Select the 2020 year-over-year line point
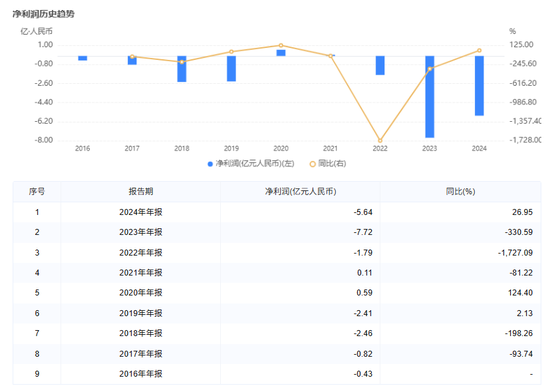550x392 pixels. tap(281, 45)
